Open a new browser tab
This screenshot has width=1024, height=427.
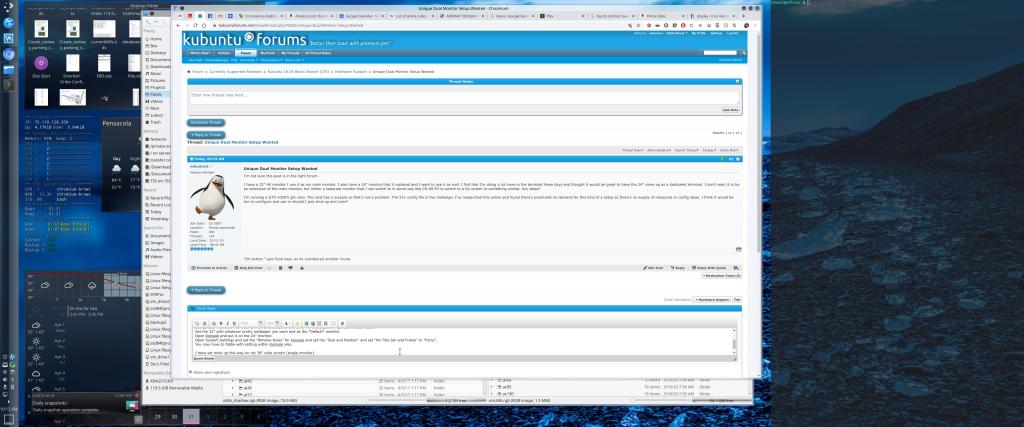click(x=741, y=16)
